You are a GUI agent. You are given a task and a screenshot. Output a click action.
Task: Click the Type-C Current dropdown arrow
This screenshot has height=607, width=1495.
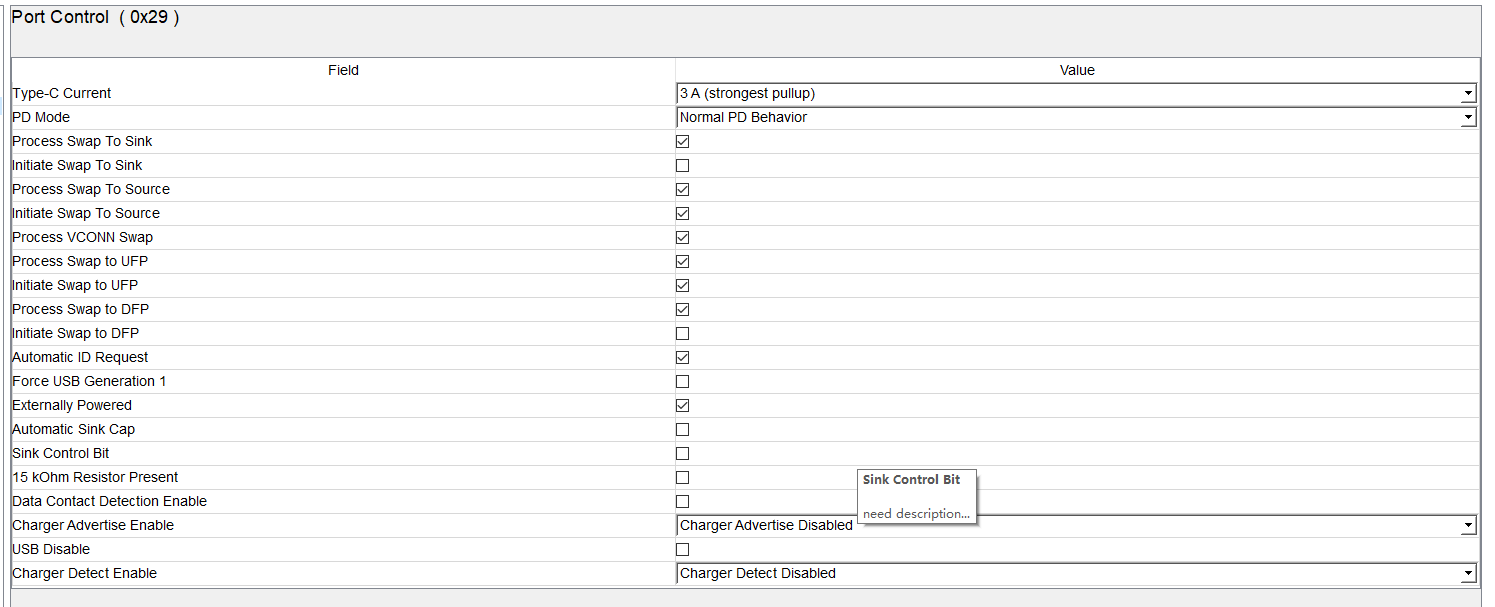click(1468, 93)
